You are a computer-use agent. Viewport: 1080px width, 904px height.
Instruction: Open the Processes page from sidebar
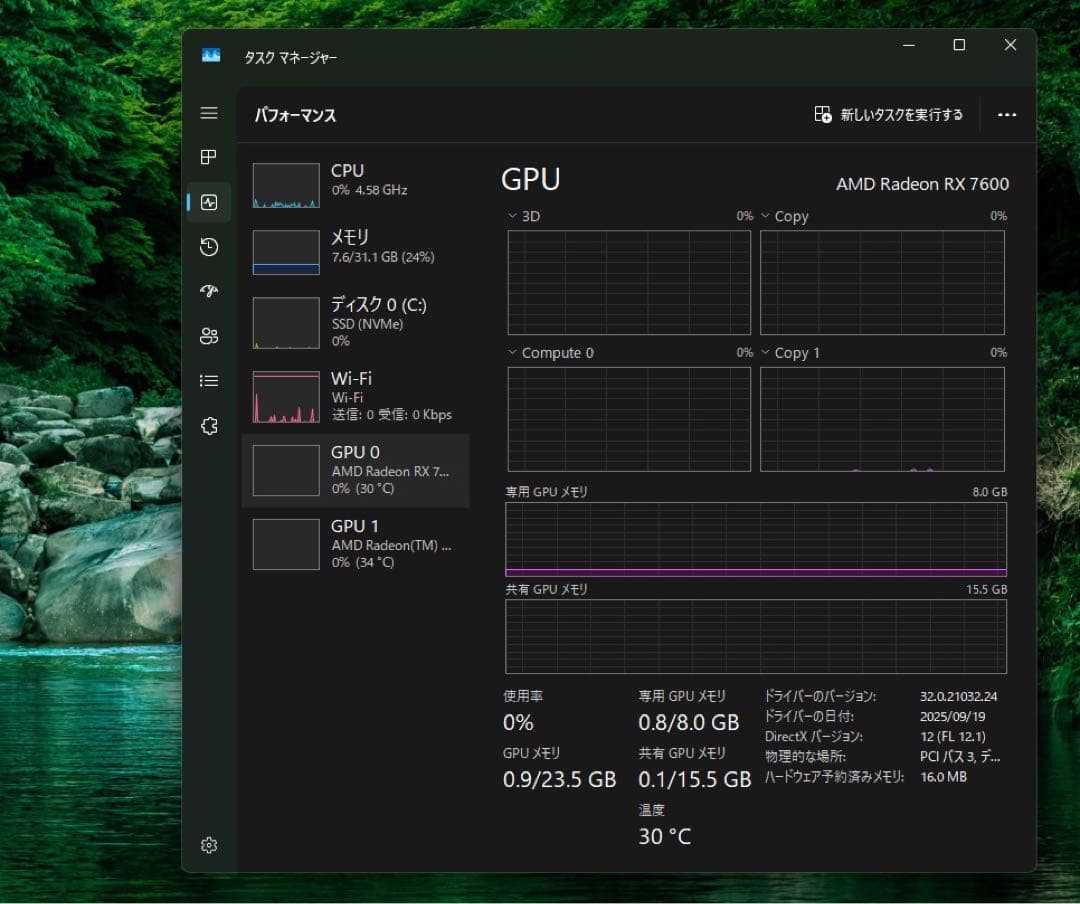pyautogui.click(x=209, y=157)
